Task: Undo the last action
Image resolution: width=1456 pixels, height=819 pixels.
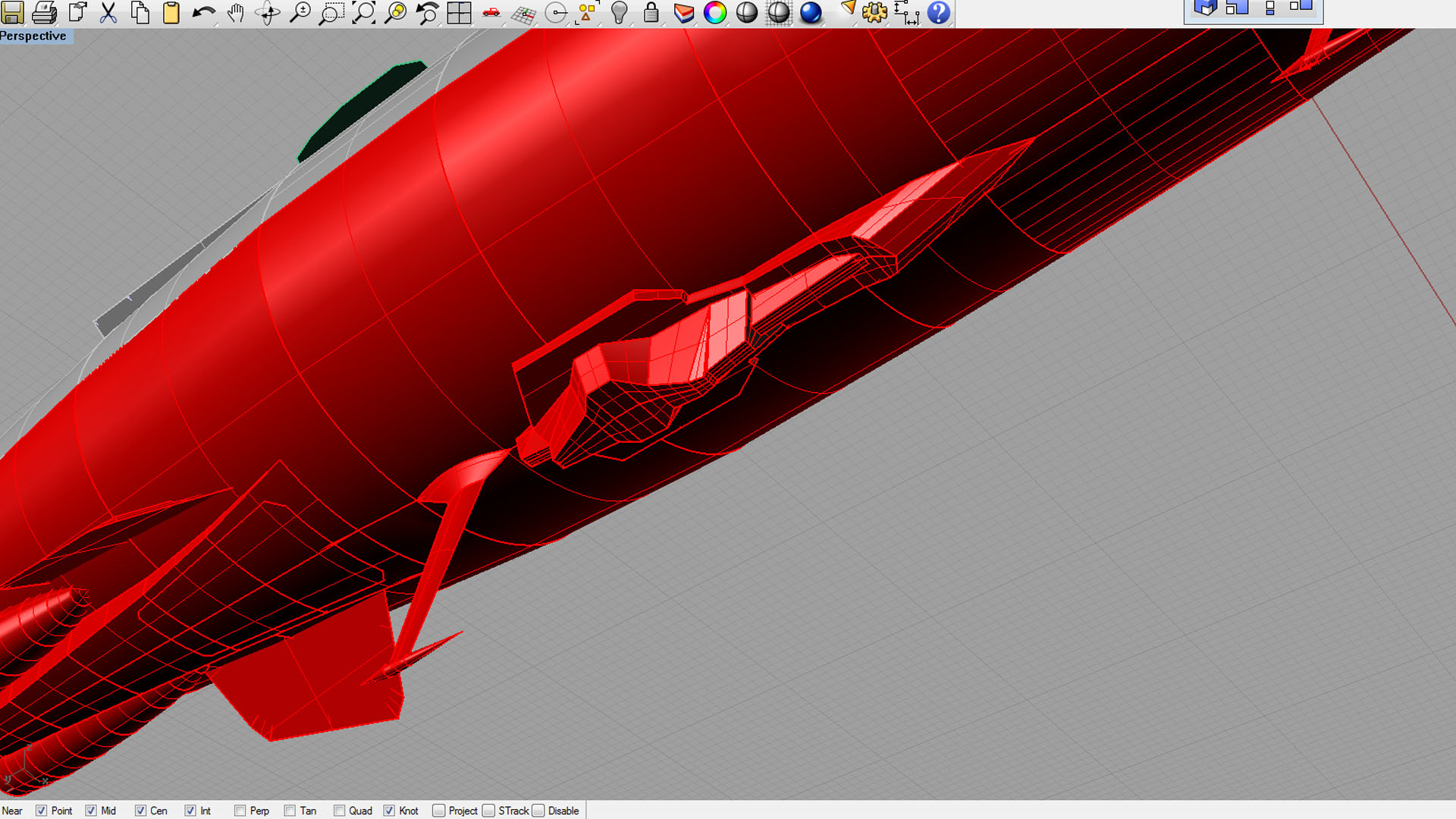Action: (203, 12)
